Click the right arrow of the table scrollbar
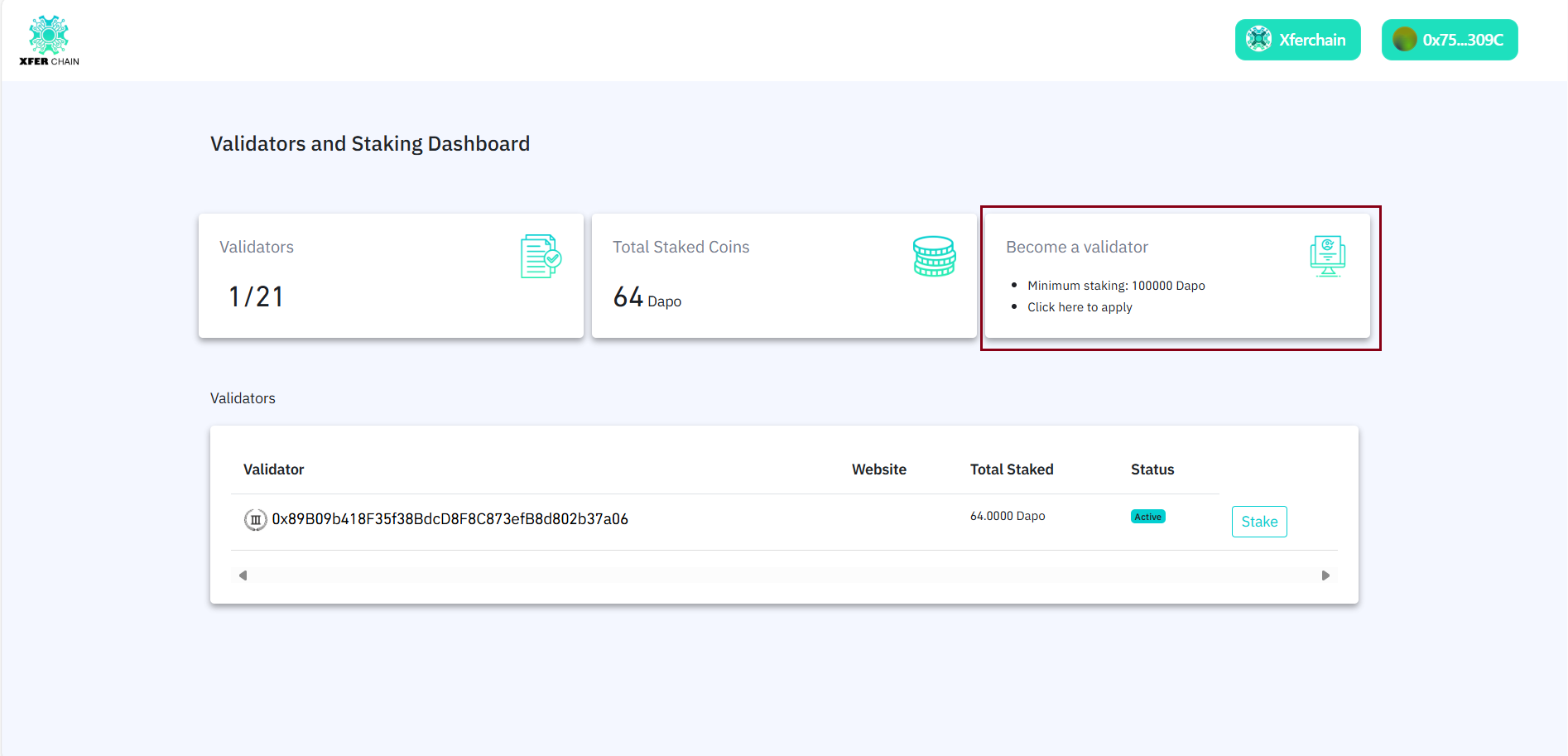Viewport: 1568px width, 756px height. (1325, 575)
